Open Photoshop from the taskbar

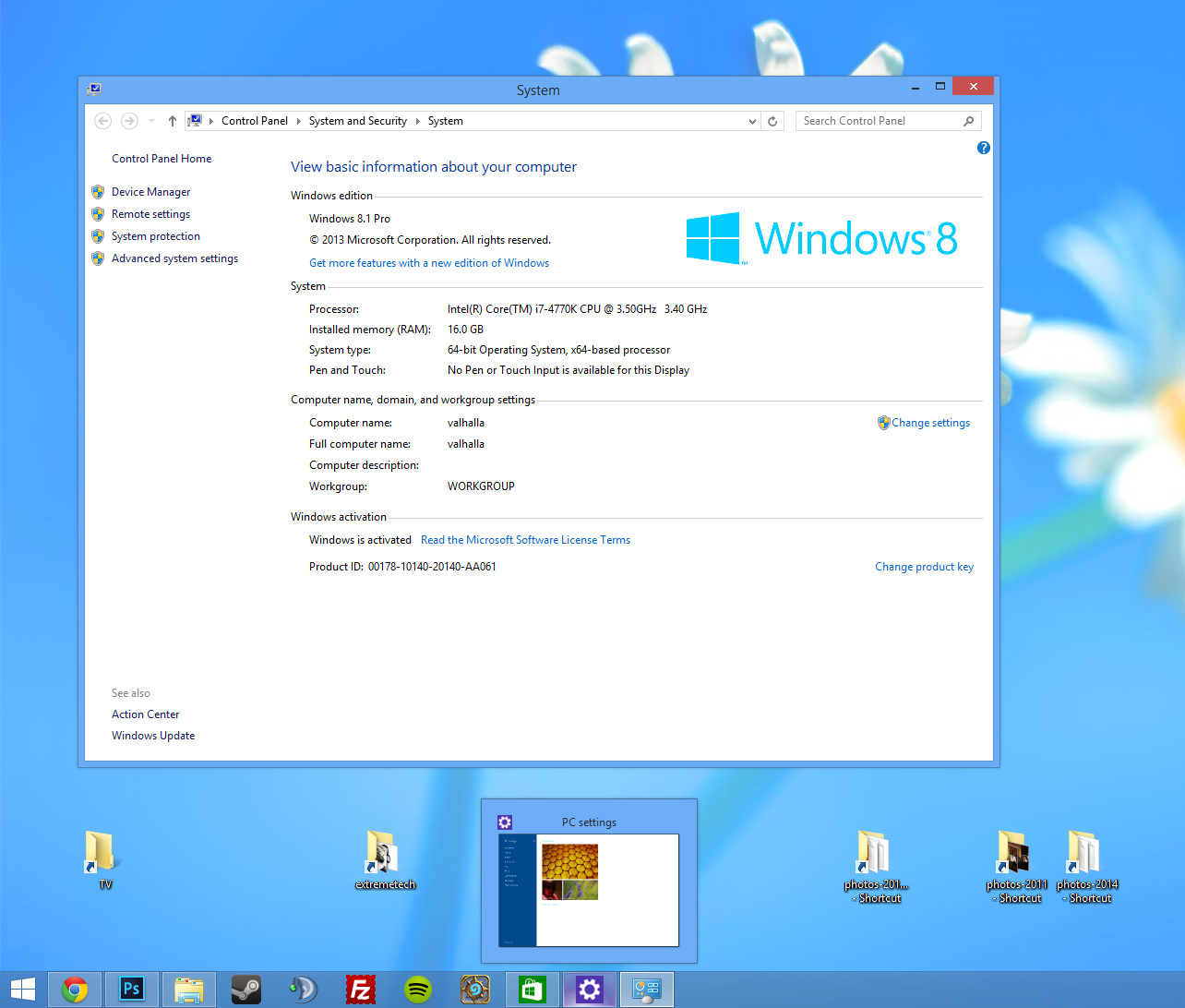(131, 989)
